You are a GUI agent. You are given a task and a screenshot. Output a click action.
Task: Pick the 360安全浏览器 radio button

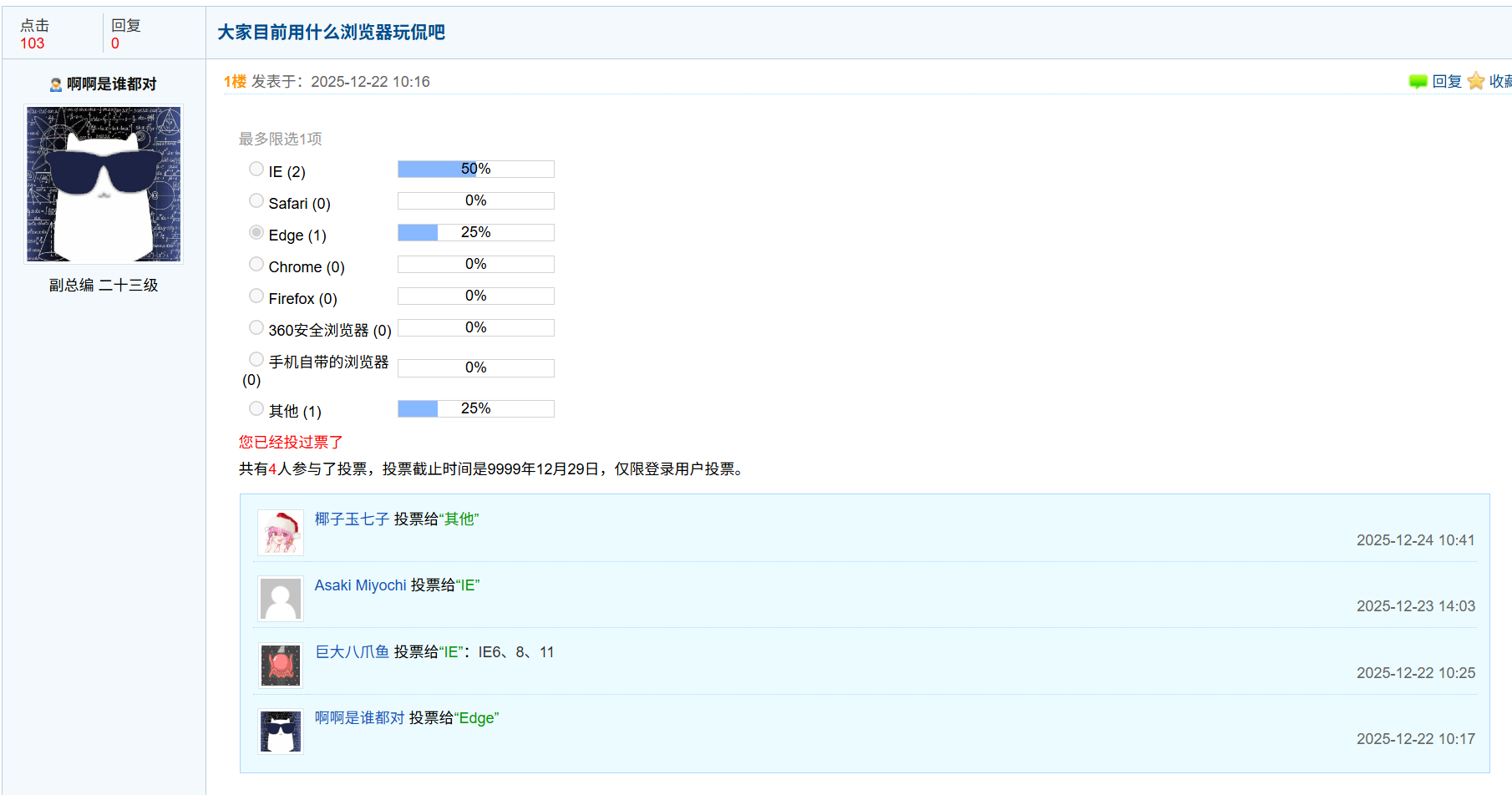[256, 328]
